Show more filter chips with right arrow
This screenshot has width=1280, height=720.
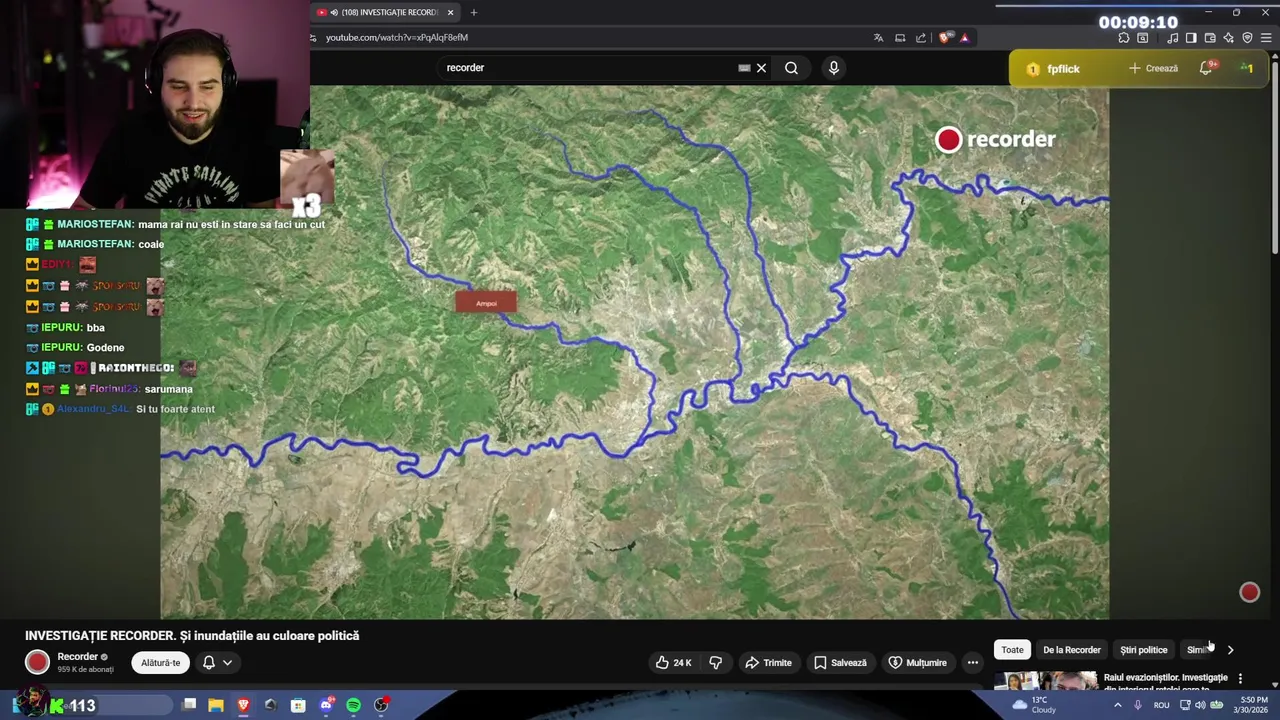1230,650
